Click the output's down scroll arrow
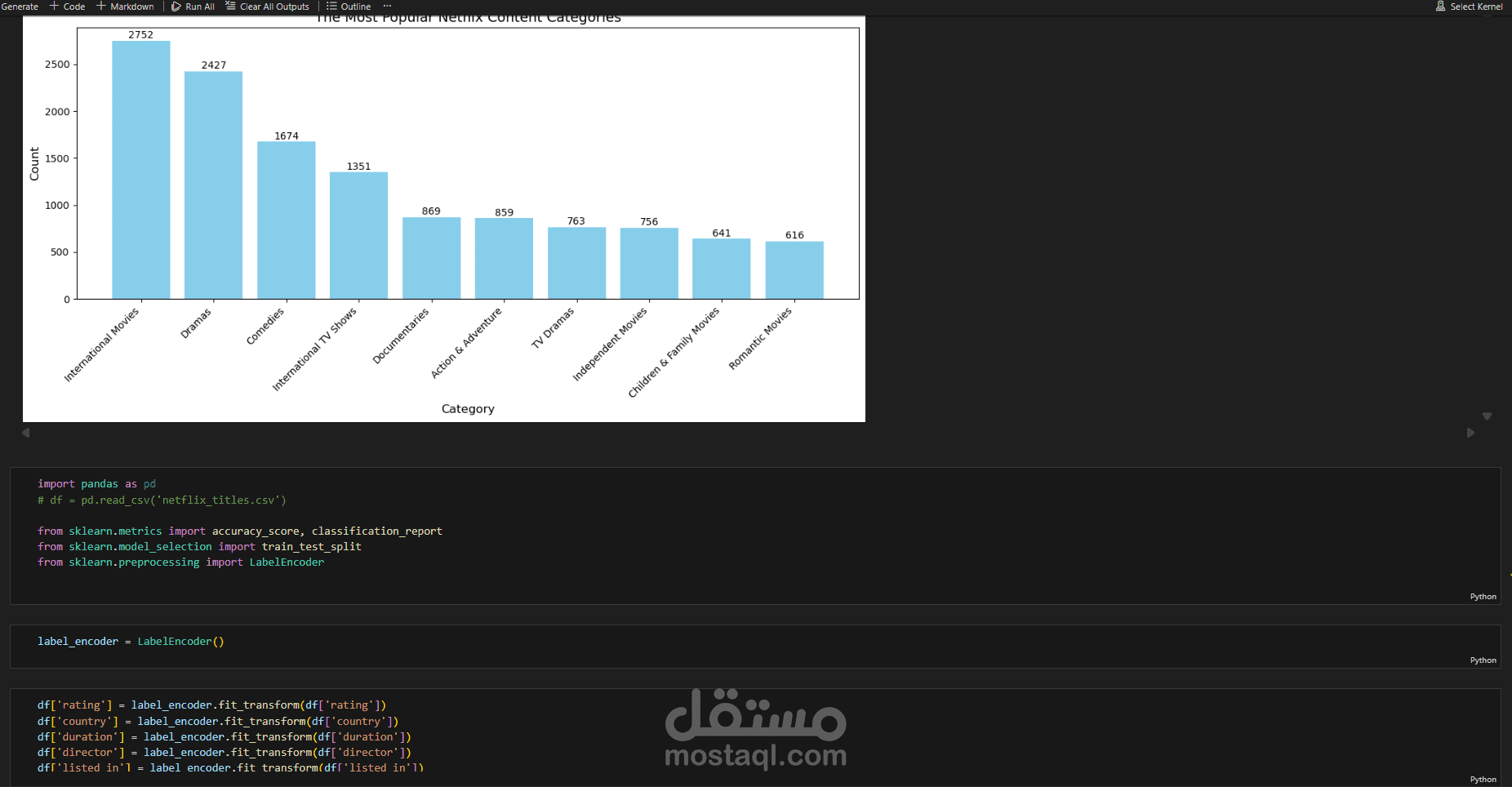This screenshot has width=1512, height=787. (x=1488, y=416)
